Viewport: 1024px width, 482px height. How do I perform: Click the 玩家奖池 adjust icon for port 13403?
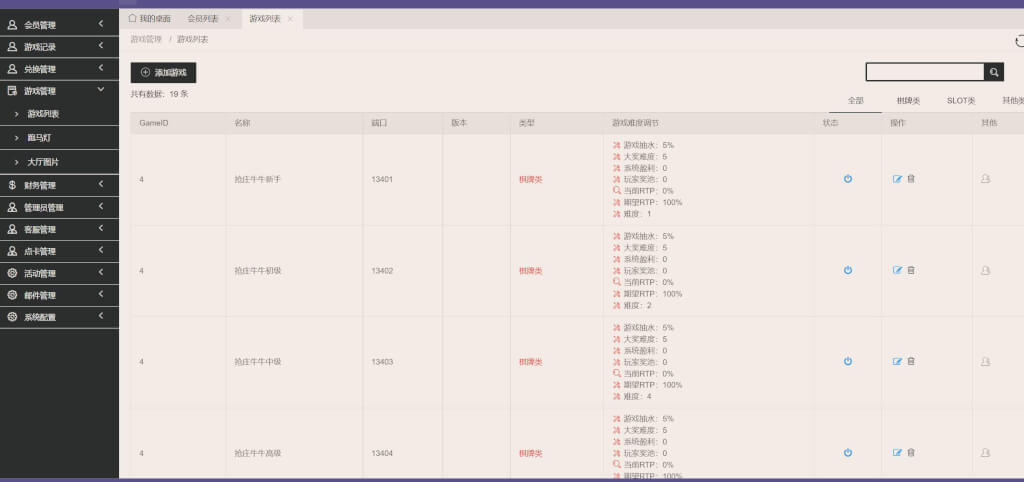616,362
